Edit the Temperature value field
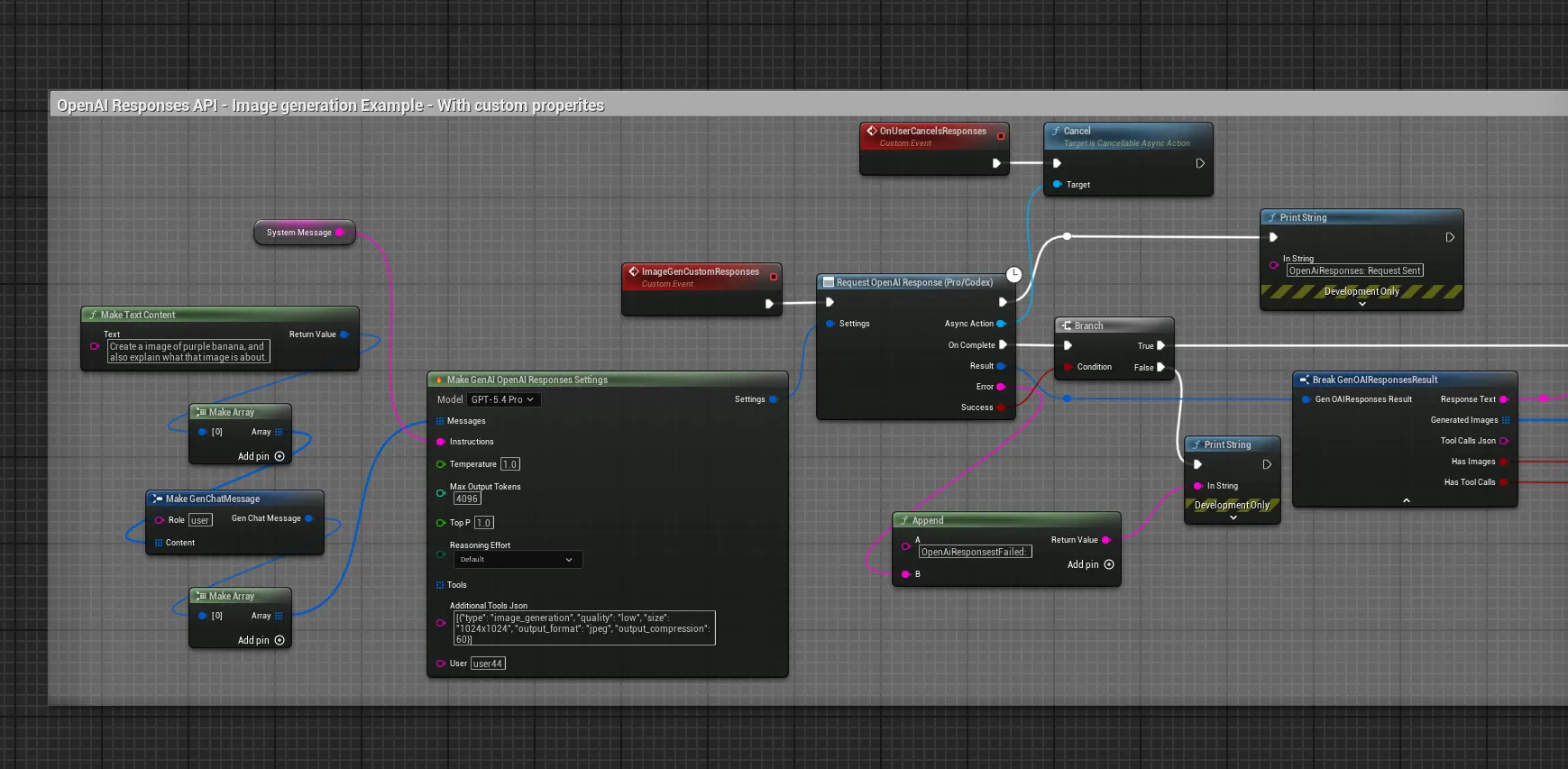Image resolution: width=1568 pixels, height=769 pixels. tap(510, 464)
